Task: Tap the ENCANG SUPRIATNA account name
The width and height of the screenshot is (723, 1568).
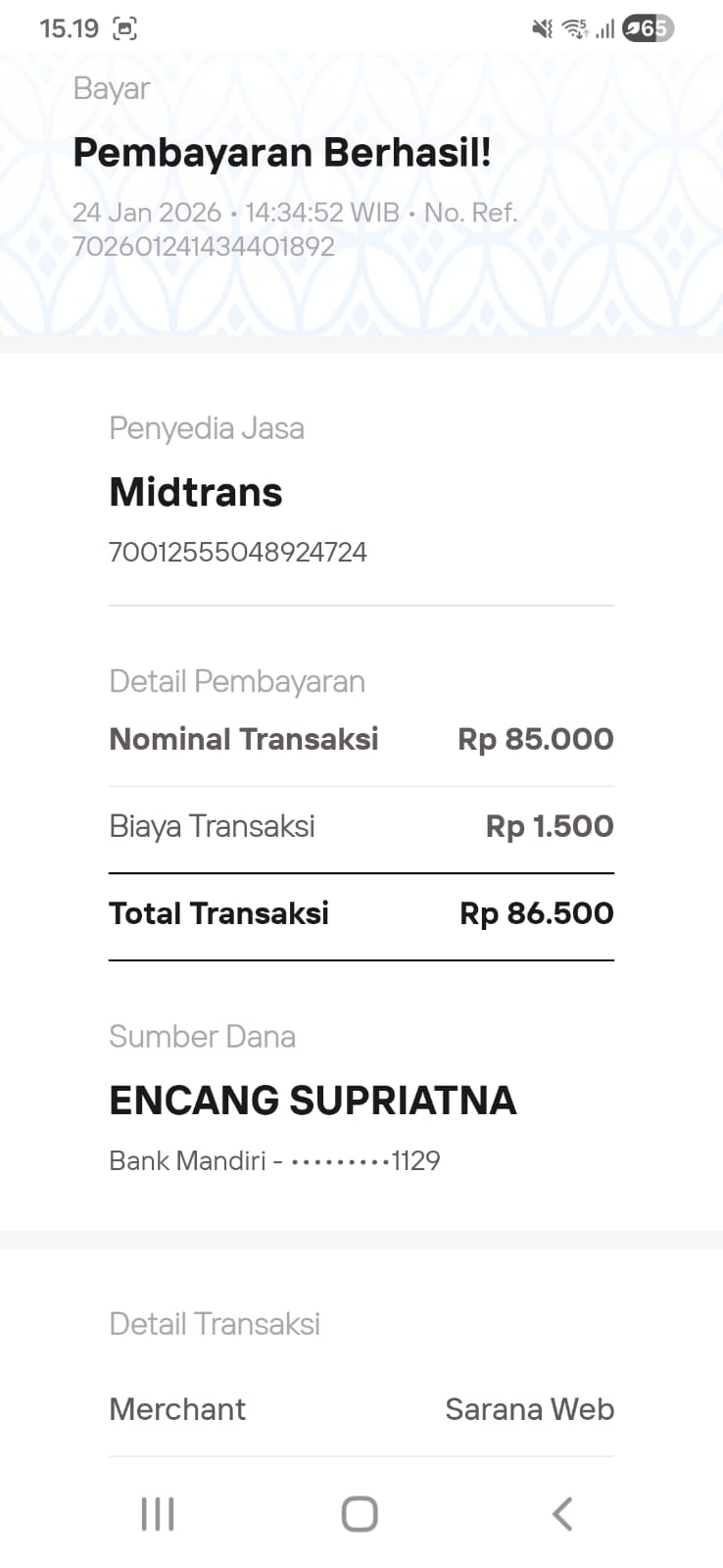Action: (x=313, y=1100)
